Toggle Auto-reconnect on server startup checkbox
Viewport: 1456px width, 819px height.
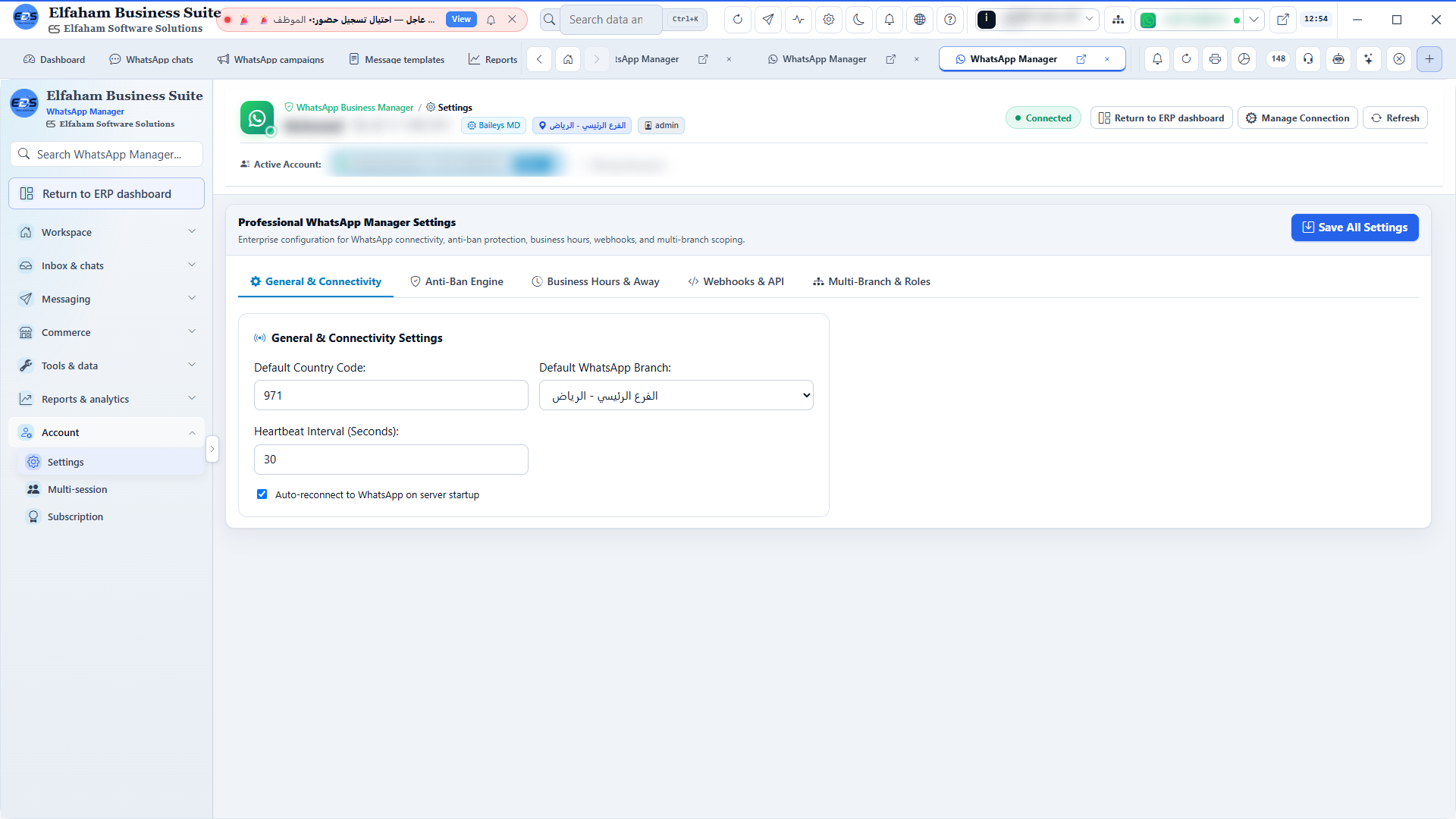tap(262, 494)
